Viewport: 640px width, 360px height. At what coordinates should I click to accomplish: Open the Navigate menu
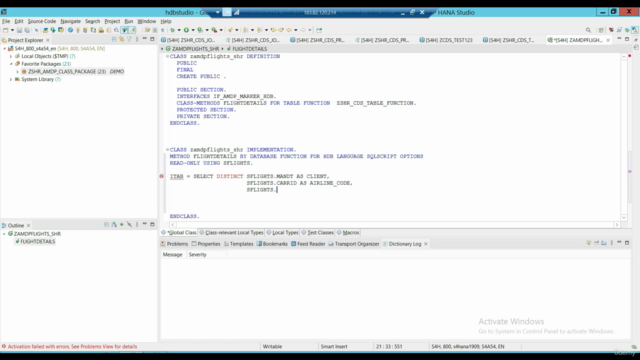coord(71,21)
